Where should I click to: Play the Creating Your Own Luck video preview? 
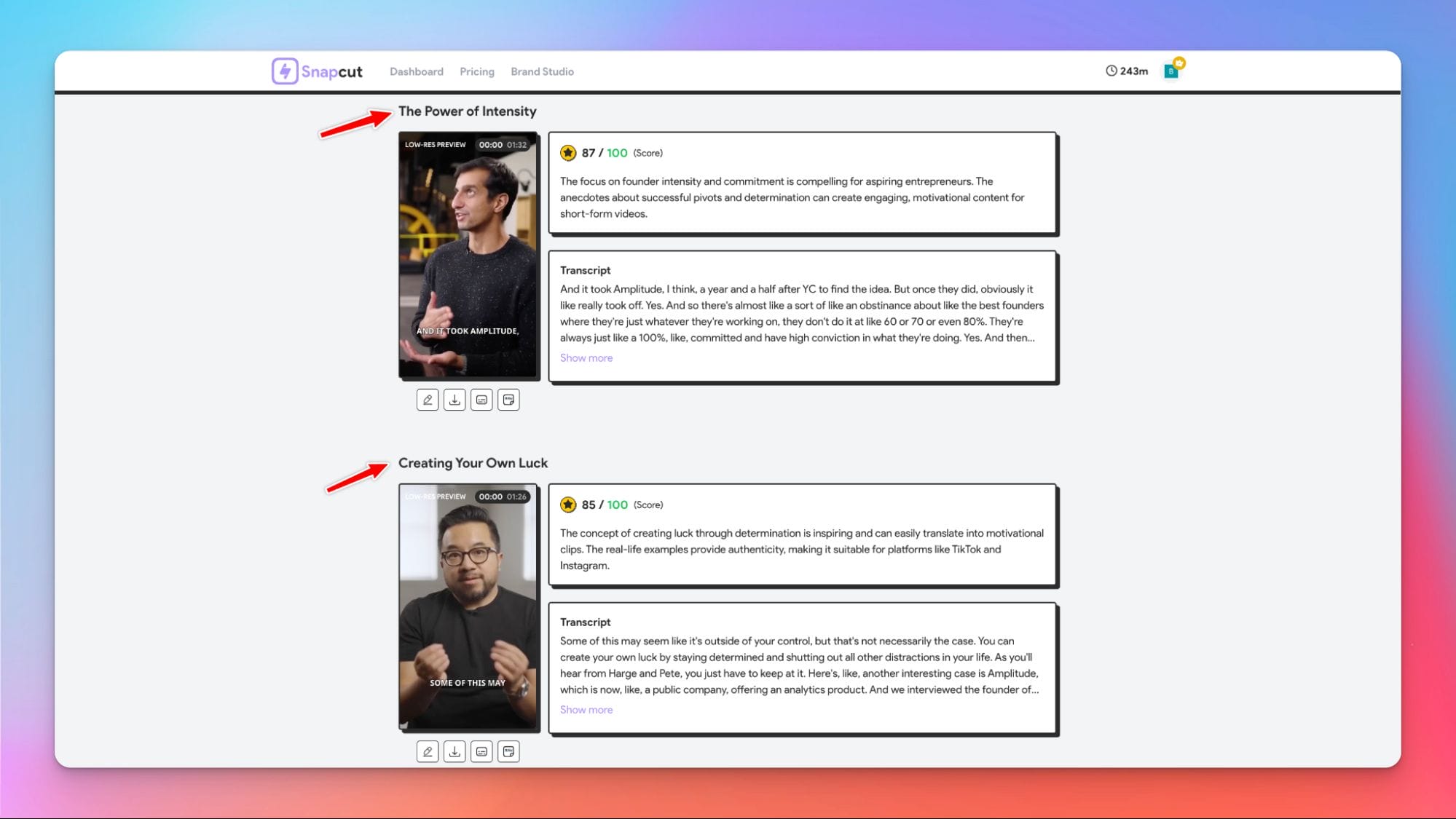point(468,606)
